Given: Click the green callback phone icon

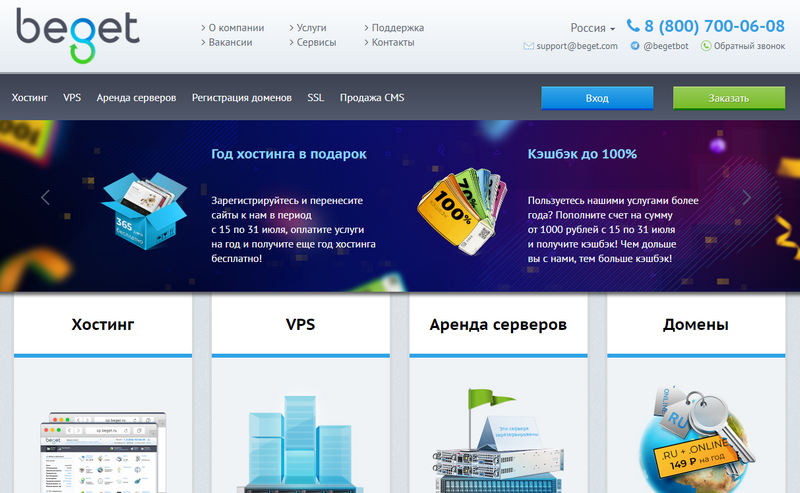Looking at the screenshot, I should point(706,46).
